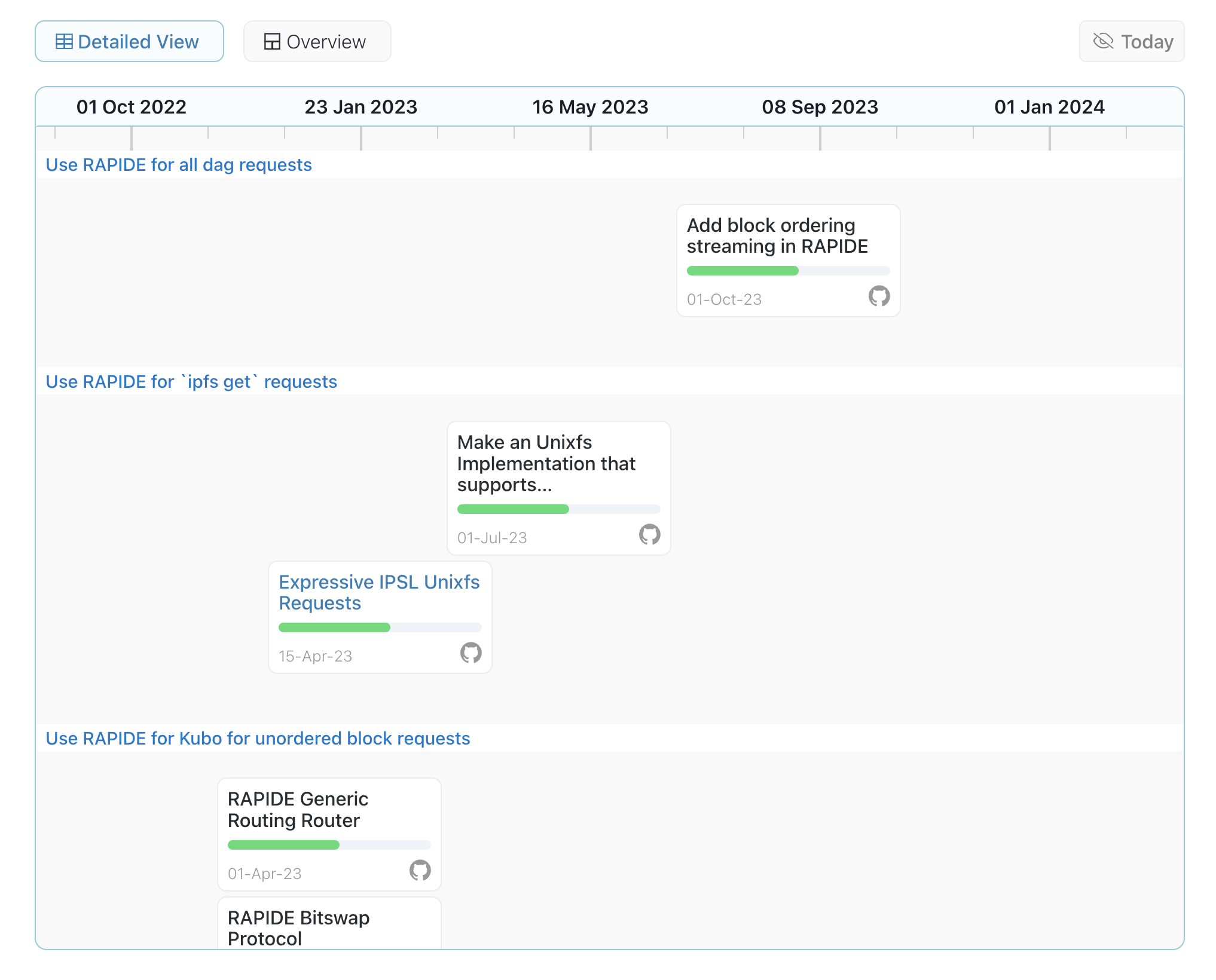Click the '01 Oct 2022' timeline label

(x=132, y=106)
